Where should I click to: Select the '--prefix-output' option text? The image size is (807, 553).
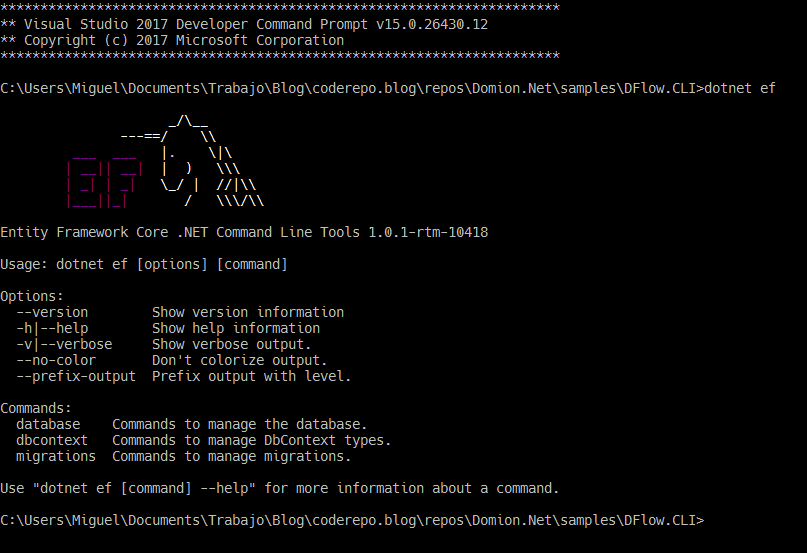point(76,376)
